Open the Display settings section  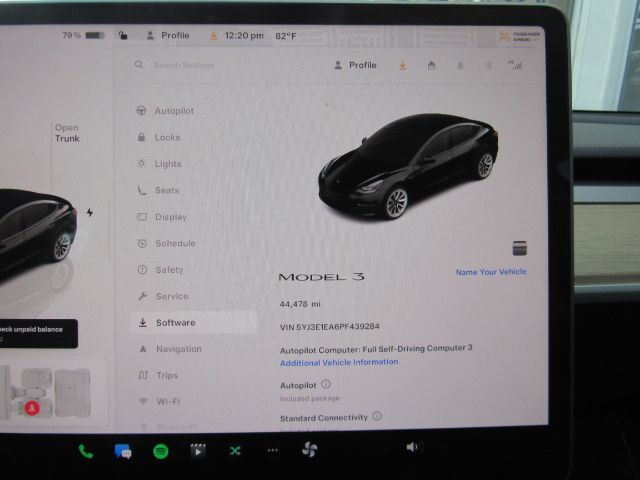tap(170, 217)
